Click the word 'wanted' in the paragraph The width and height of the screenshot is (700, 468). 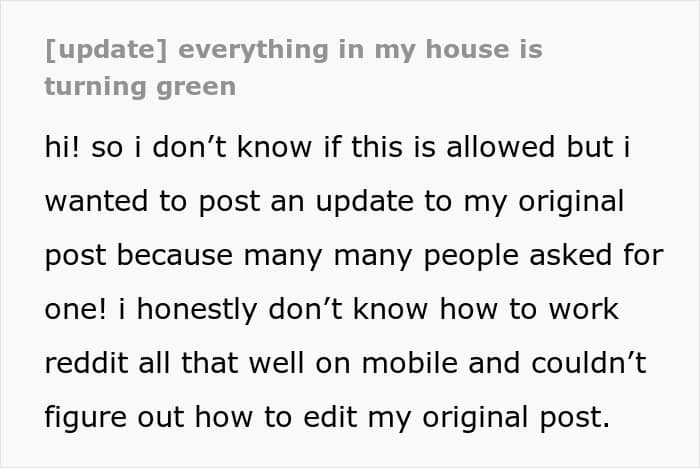pyautogui.click(x=96, y=201)
